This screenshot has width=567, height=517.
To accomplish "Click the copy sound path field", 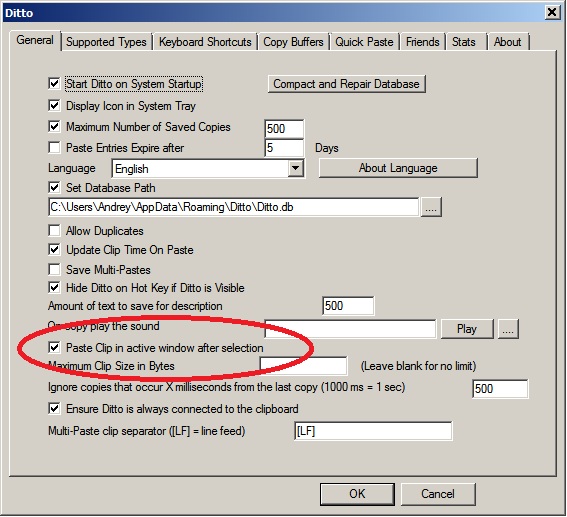I will [x=350, y=329].
